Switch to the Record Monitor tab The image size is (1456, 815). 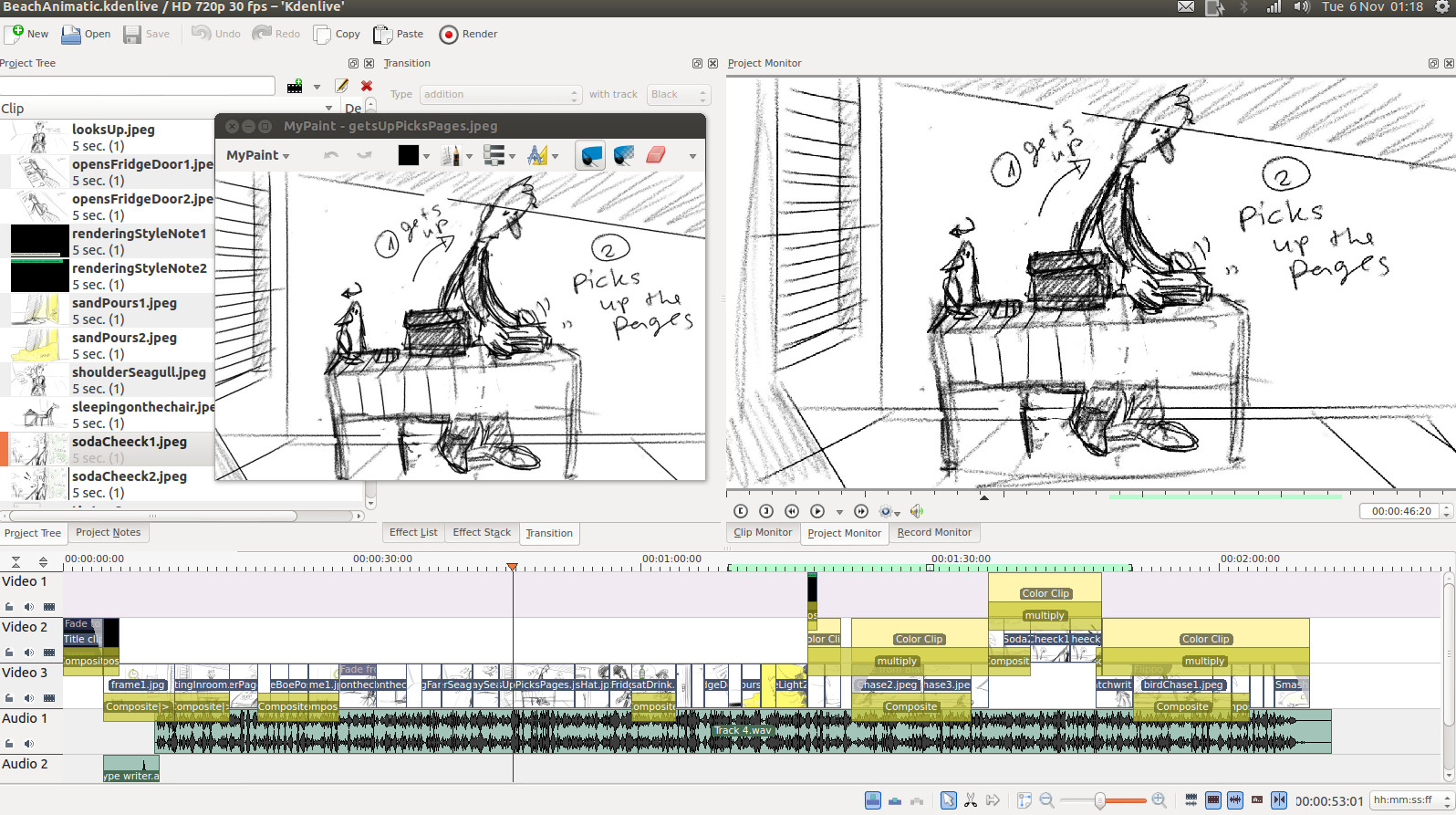tap(934, 532)
